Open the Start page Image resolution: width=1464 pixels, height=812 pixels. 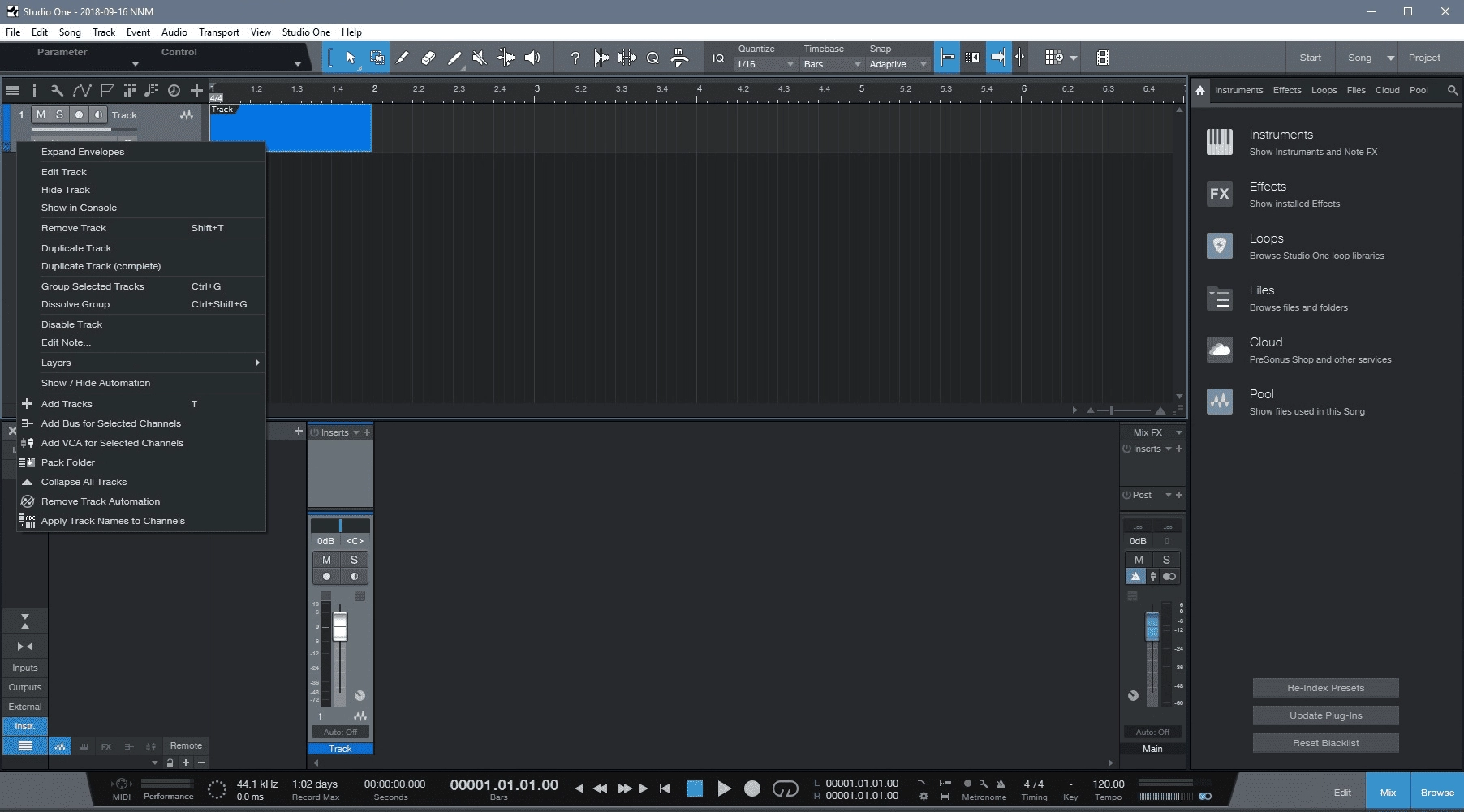(1310, 58)
